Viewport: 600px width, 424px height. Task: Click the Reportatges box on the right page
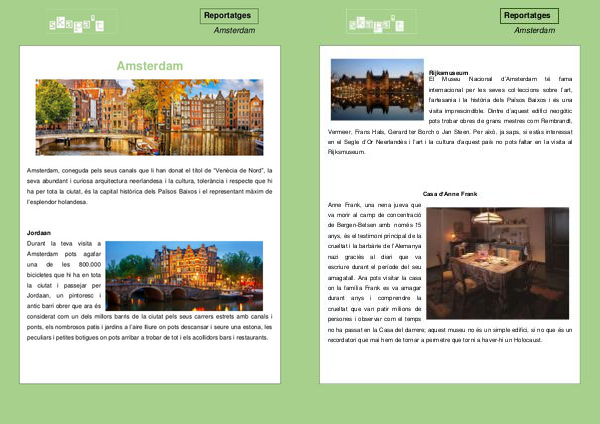pyautogui.click(x=527, y=15)
